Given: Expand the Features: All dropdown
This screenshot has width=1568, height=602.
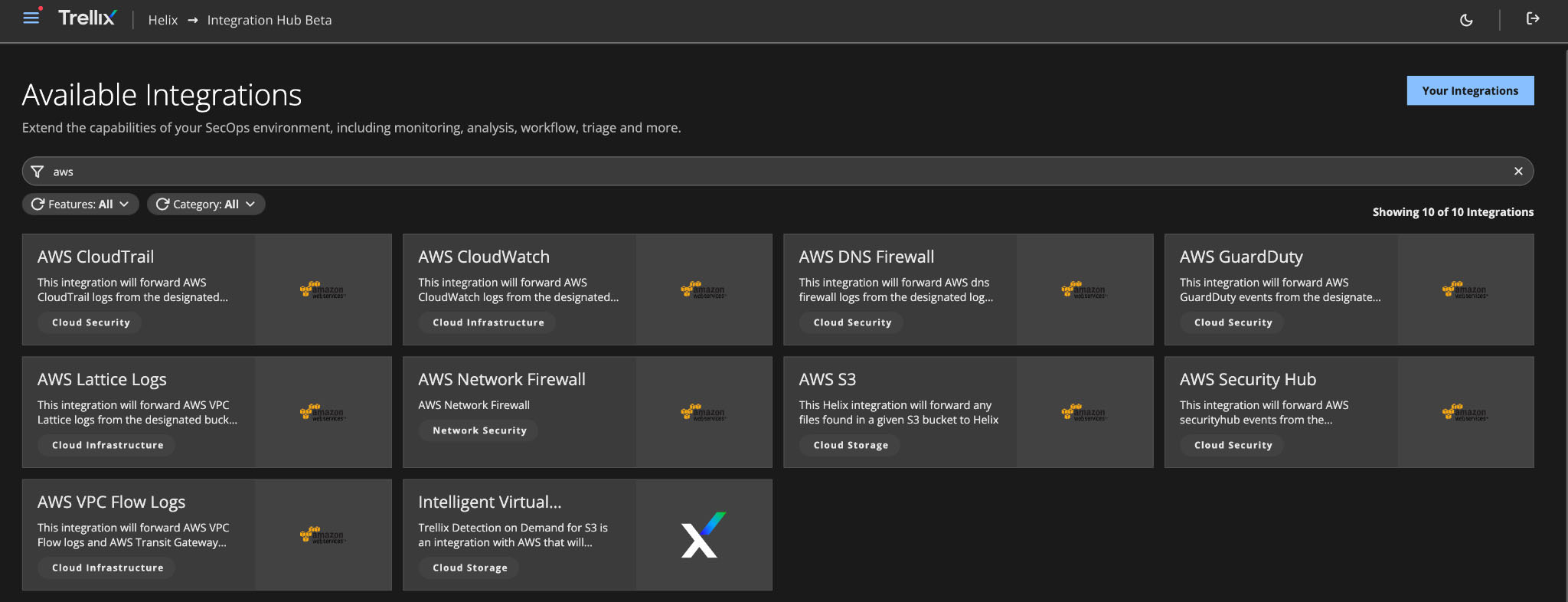Looking at the screenshot, I should pyautogui.click(x=123, y=204).
